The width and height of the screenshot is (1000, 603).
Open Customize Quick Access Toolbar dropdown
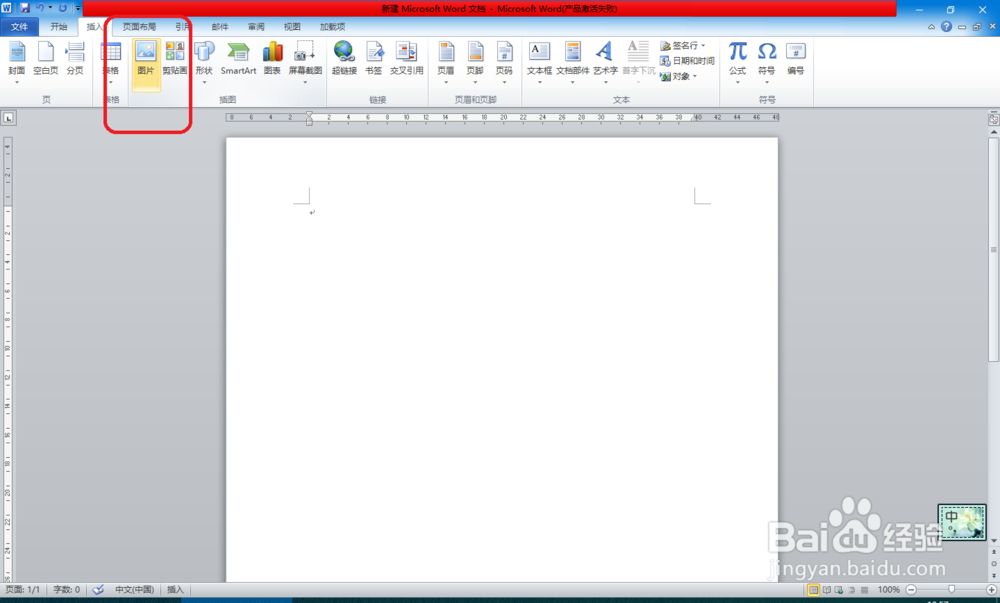coord(78,8)
